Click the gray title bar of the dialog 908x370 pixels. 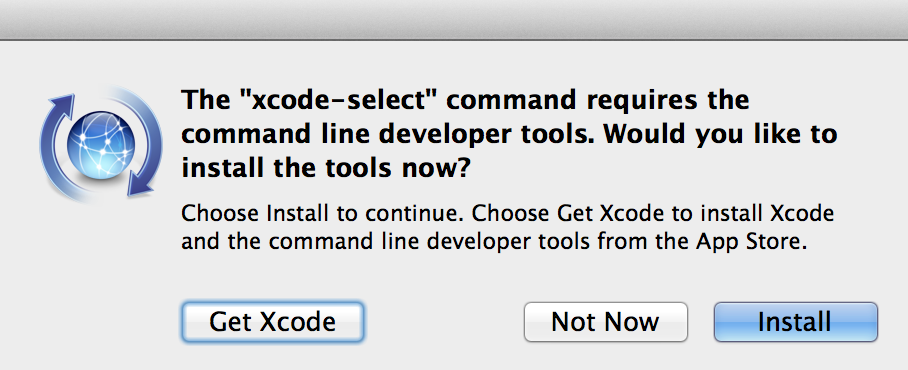tap(454, 20)
